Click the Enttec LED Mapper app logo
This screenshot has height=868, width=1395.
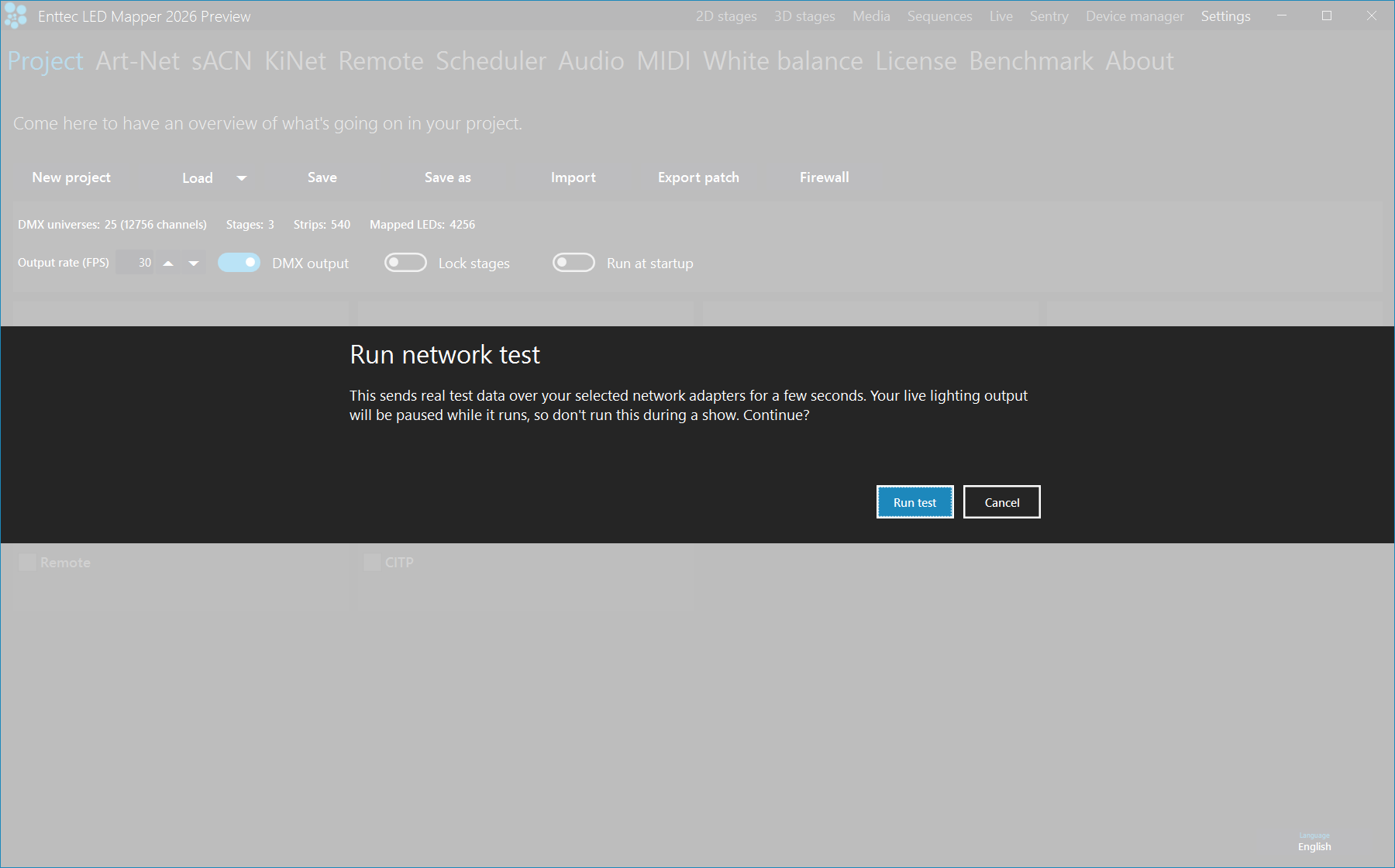pyautogui.click(x=15, y=15)
